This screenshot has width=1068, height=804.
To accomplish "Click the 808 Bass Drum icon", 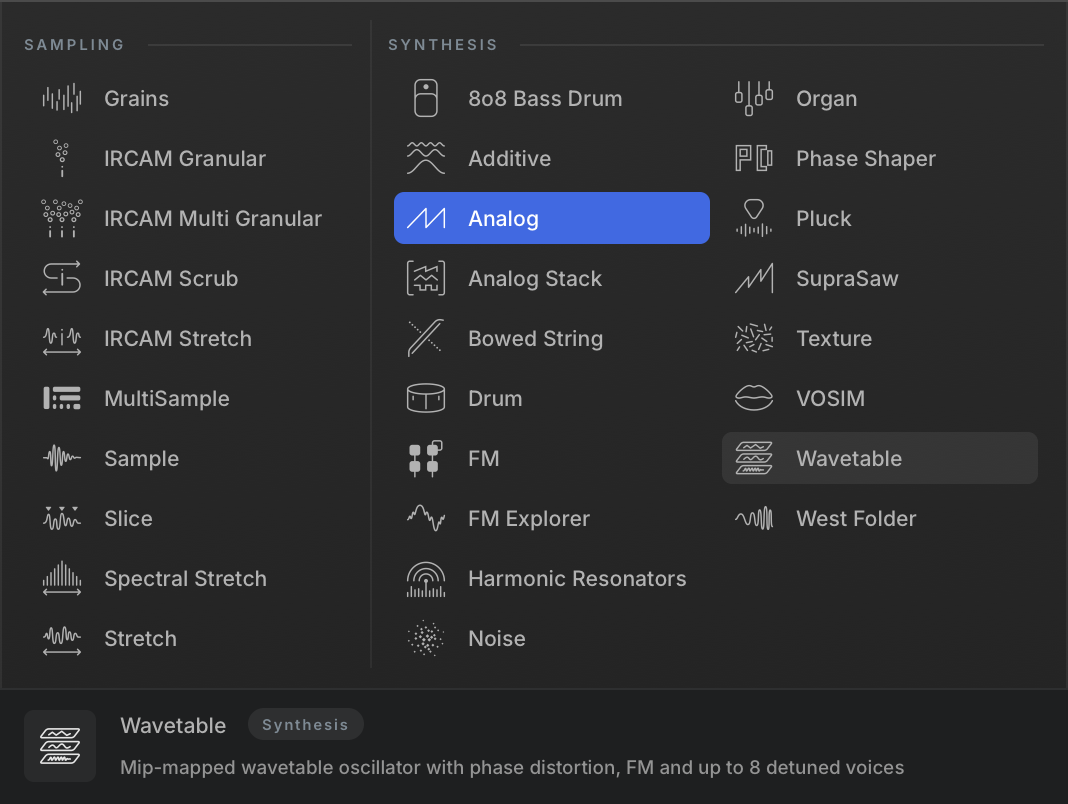I will [x=426, y=98].
